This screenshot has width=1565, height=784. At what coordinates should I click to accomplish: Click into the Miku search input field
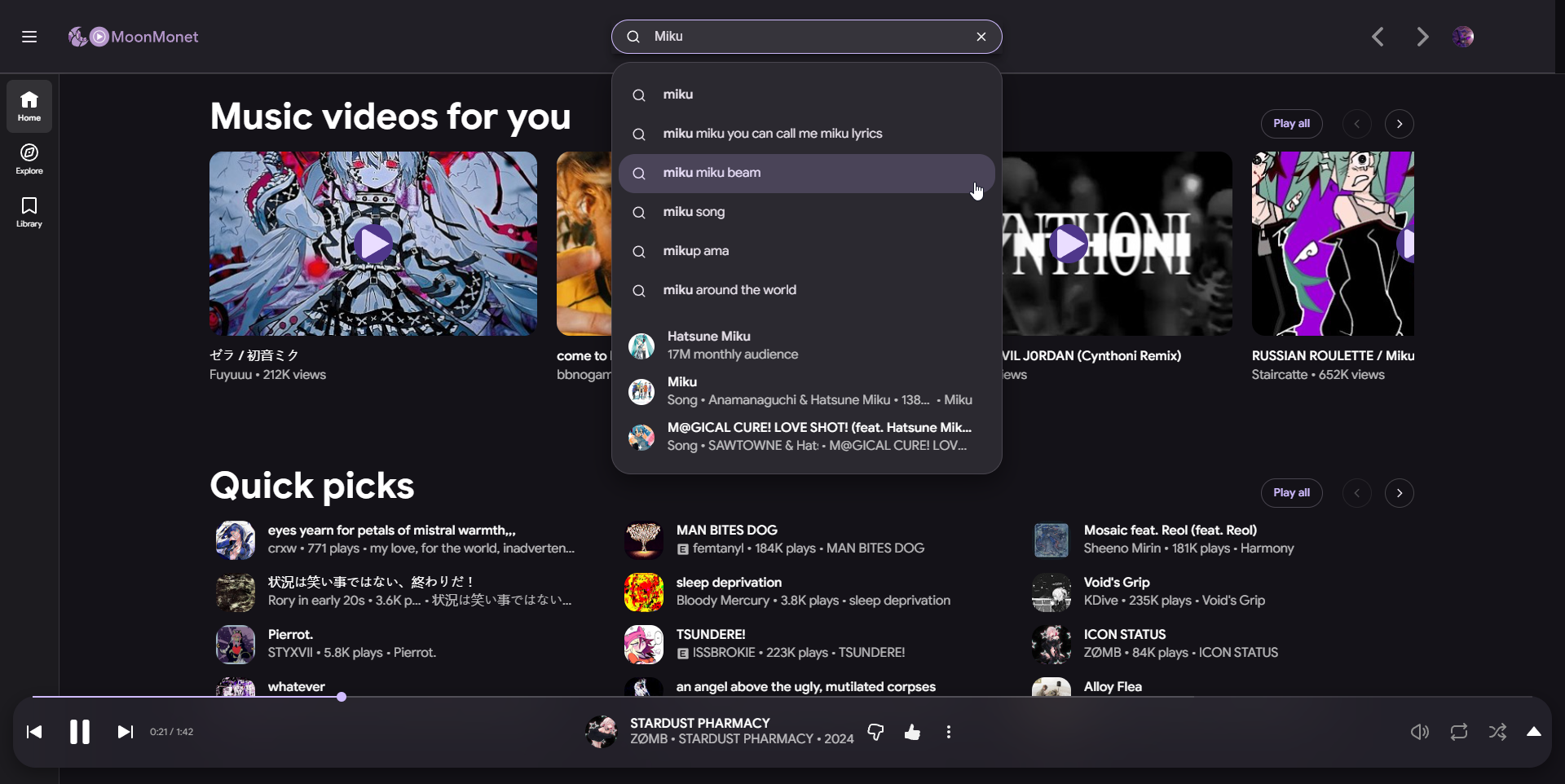coord(807,37)
